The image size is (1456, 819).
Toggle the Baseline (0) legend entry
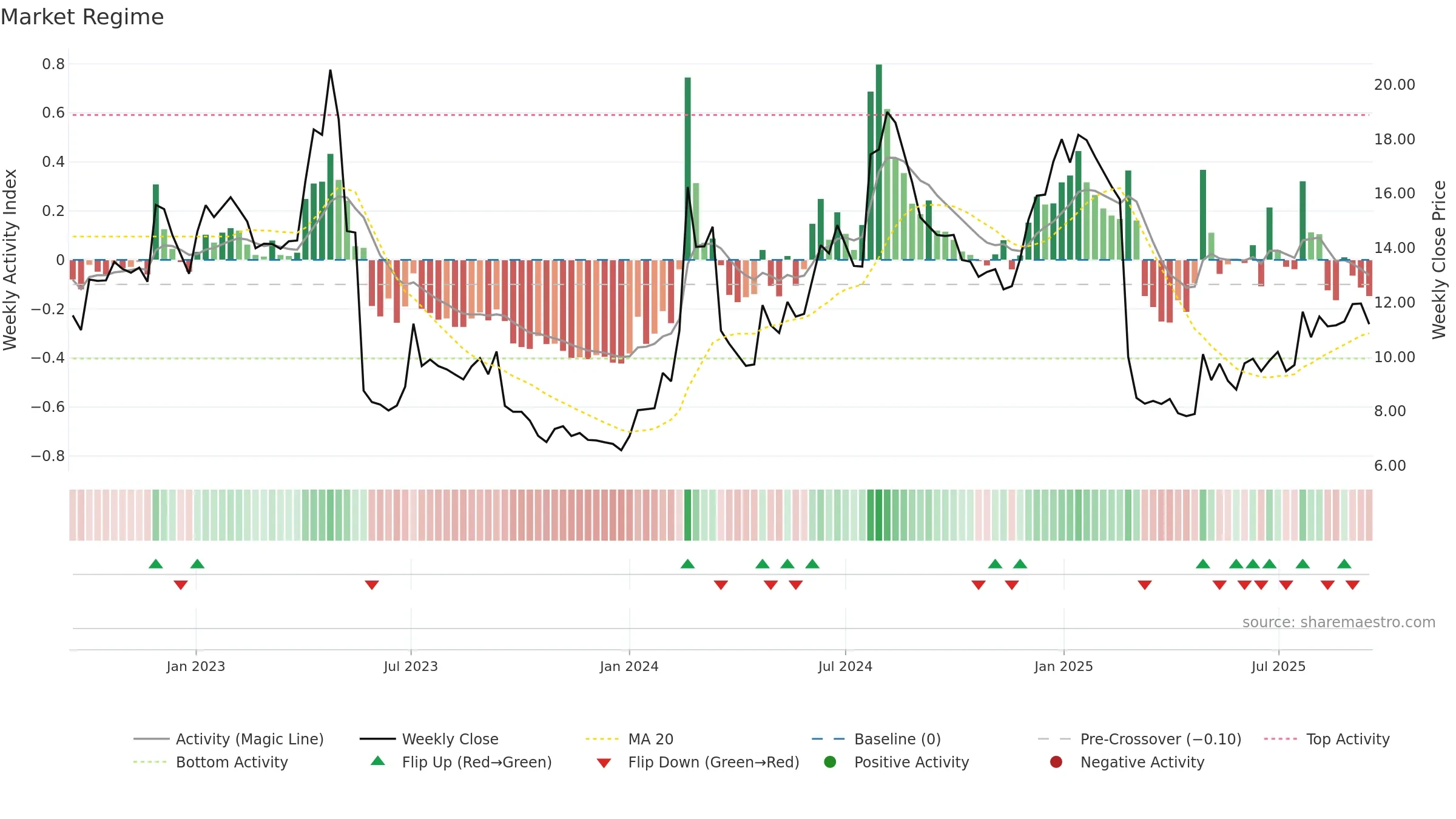(x=876, y=739)
